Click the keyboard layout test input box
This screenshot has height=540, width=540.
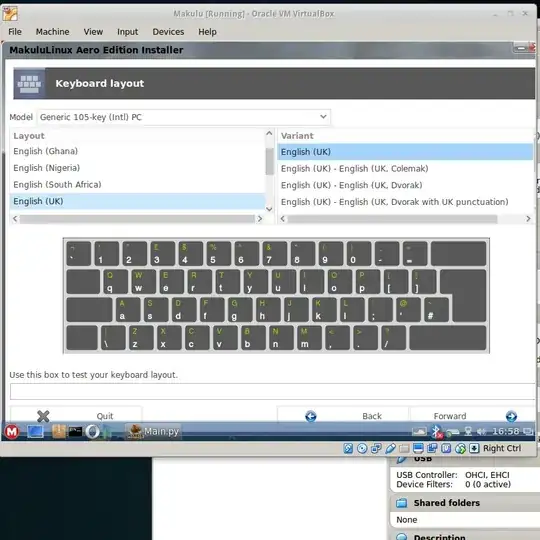[x=273, y=392]
